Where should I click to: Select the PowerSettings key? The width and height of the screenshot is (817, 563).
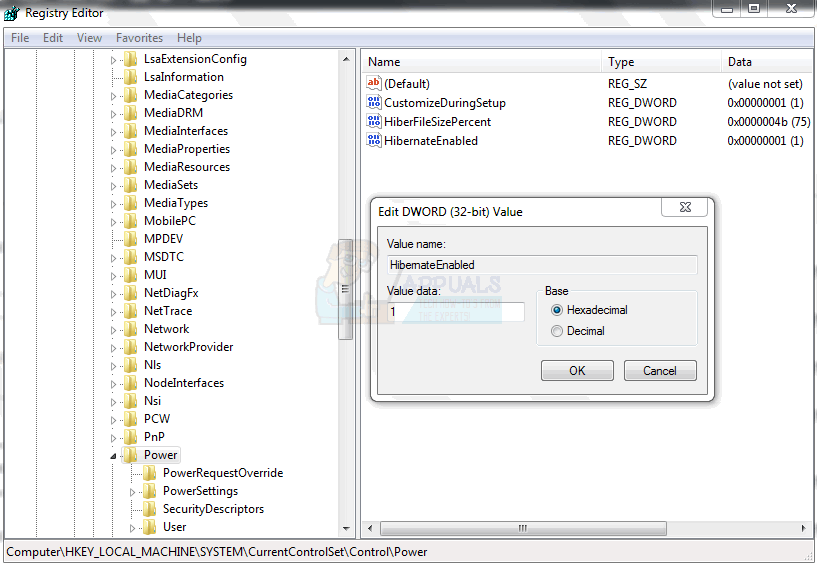coord(201,491)
